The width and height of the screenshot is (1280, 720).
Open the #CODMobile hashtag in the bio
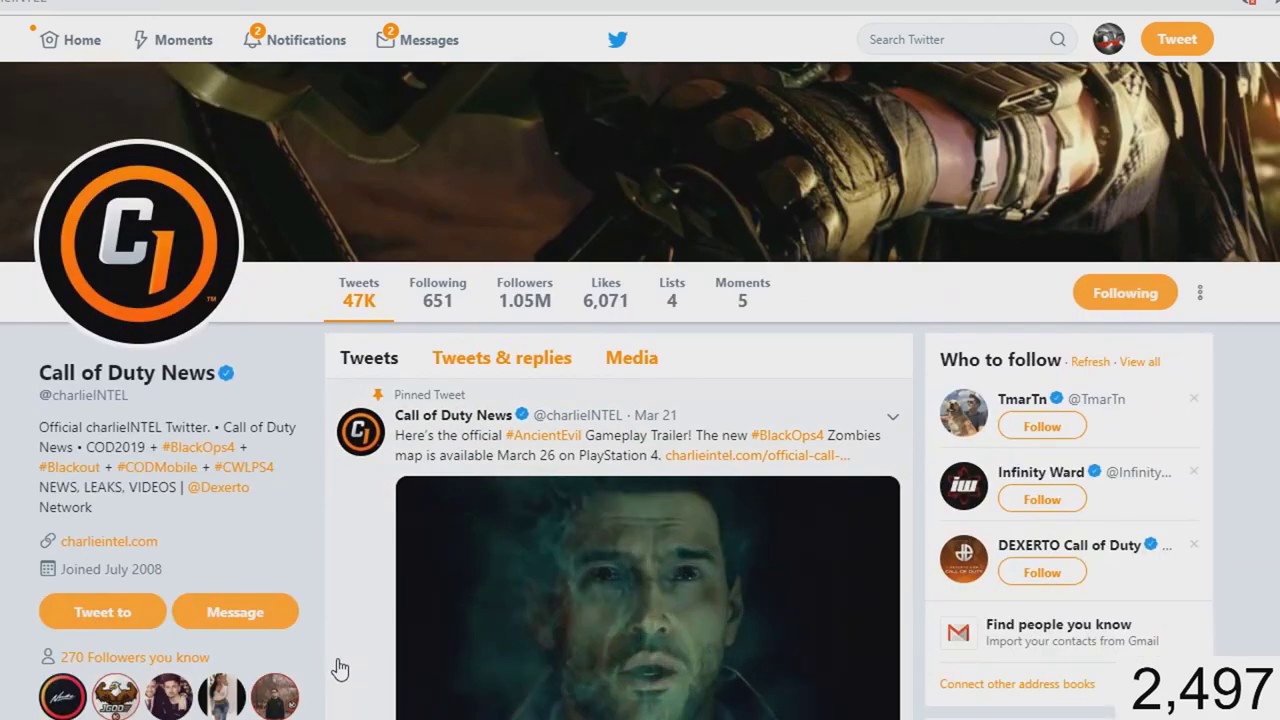click(157, 467)
